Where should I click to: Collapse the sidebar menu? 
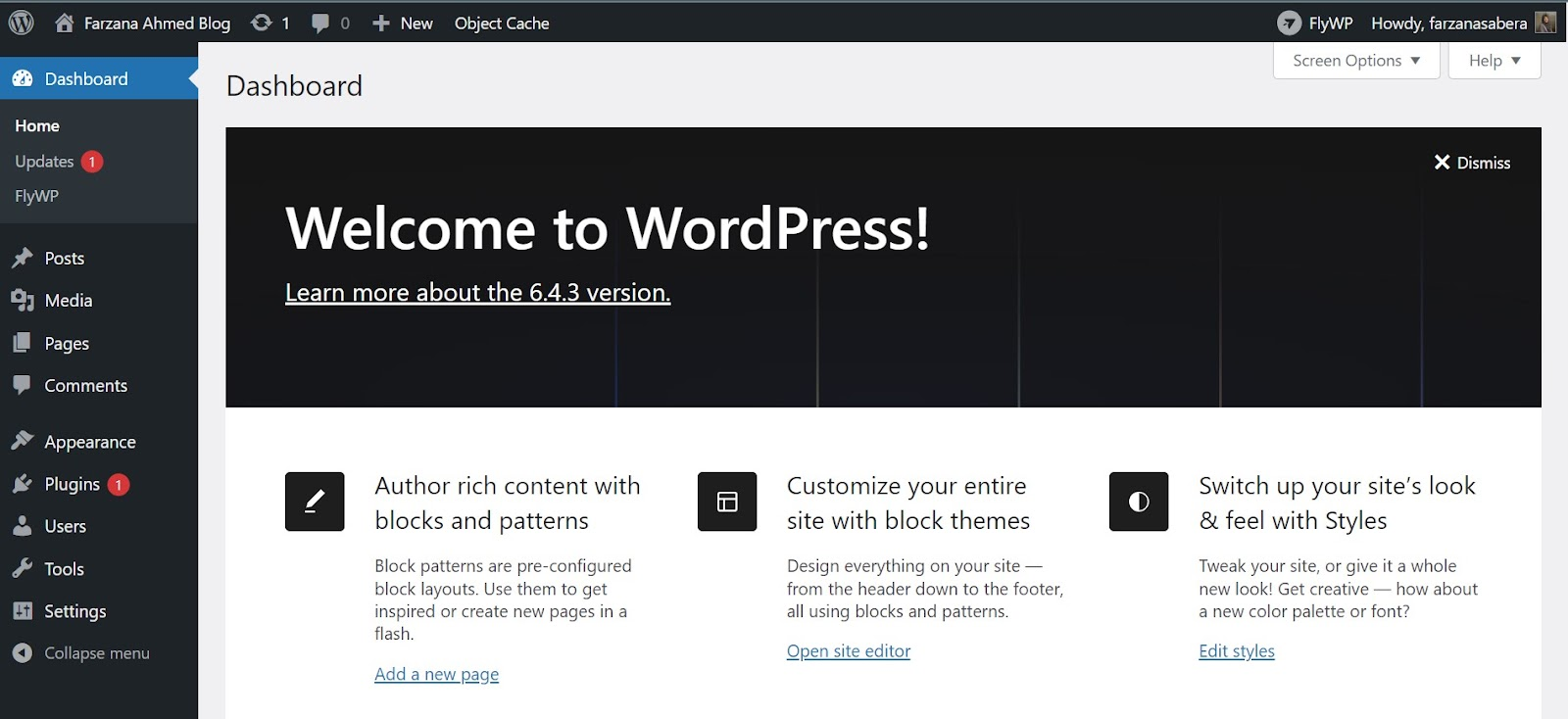tap(81, 653)
